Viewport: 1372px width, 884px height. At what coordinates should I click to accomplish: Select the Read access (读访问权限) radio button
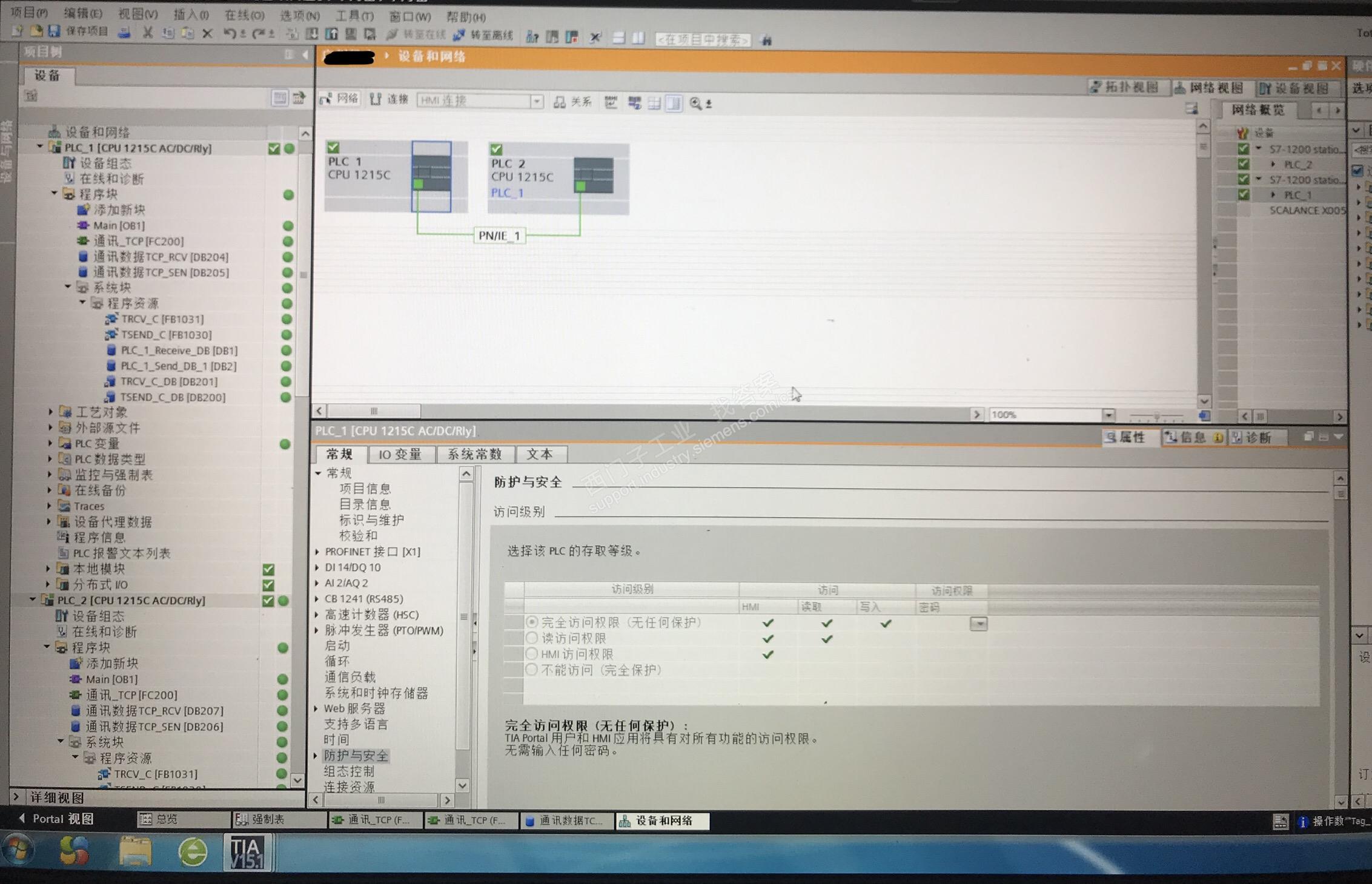[531, 638]
